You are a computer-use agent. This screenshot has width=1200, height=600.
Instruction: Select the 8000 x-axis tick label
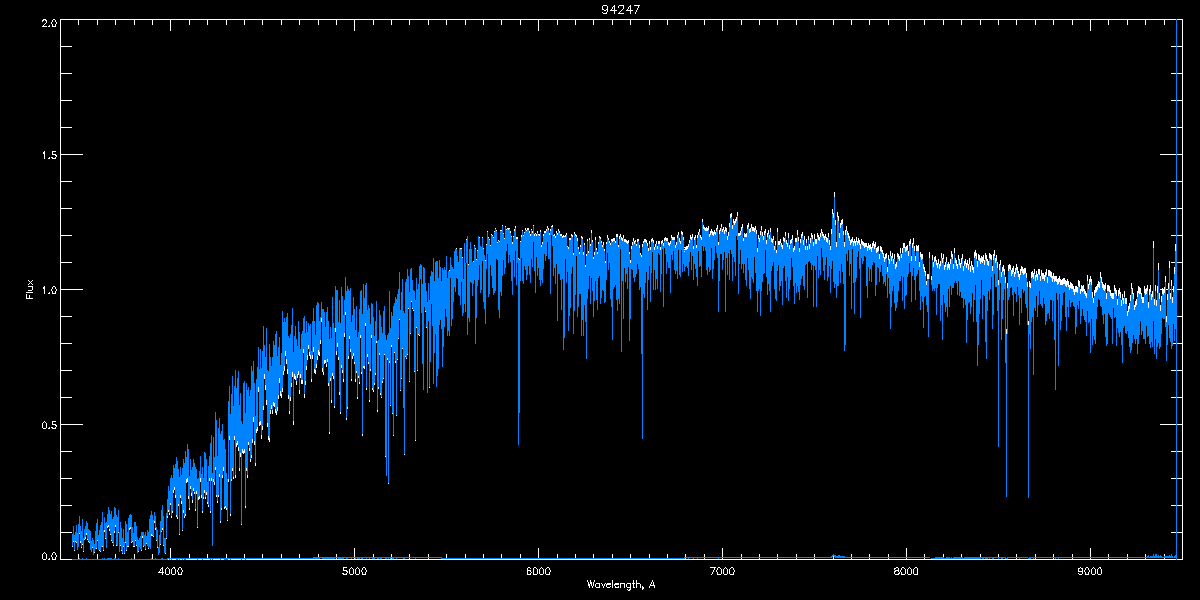pos(906,572)
